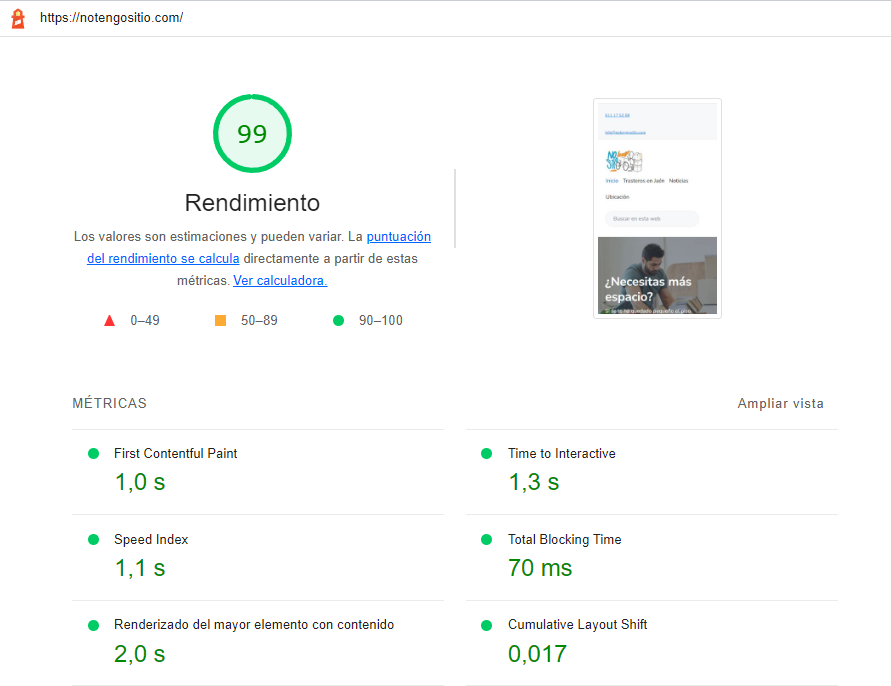Screen dimensions: 891x686
Task: Click 'Renderizado del mayor elemento con contenido' label
Action: click(254, 625)
